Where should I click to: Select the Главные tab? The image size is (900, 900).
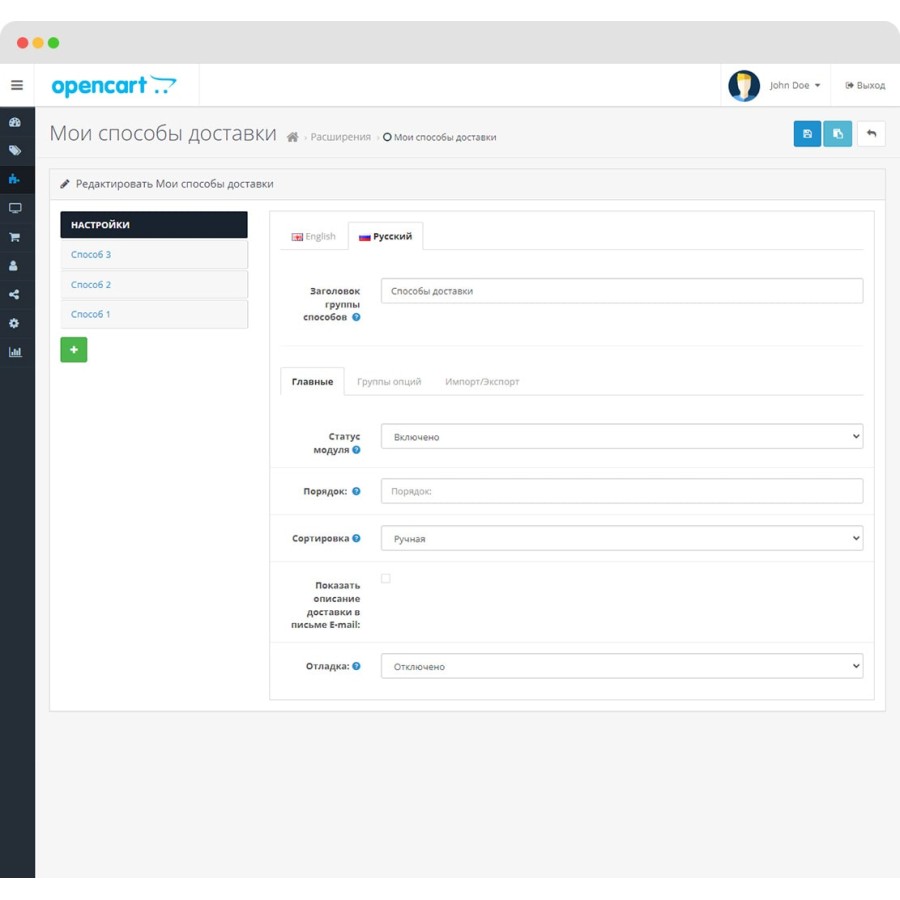(312, 382)
